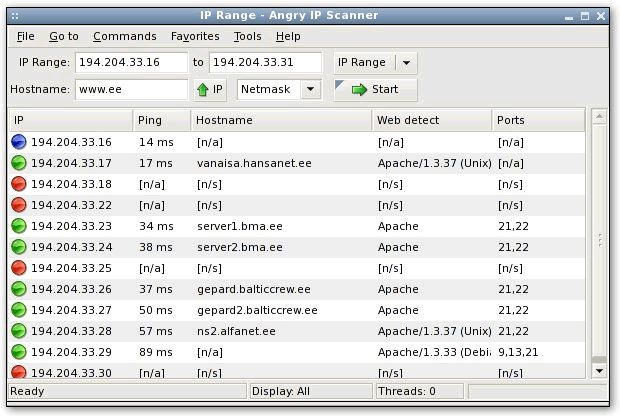The image size is (620, 416).
Task: Click the green status icon for 194.204.33.17
Action: tap(19, 163)
